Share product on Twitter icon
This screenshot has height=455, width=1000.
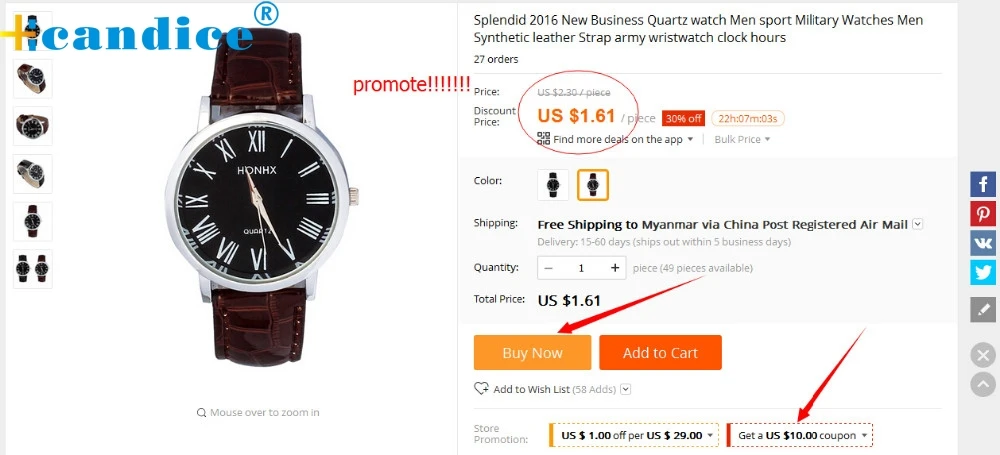click(x=983, y=272)
